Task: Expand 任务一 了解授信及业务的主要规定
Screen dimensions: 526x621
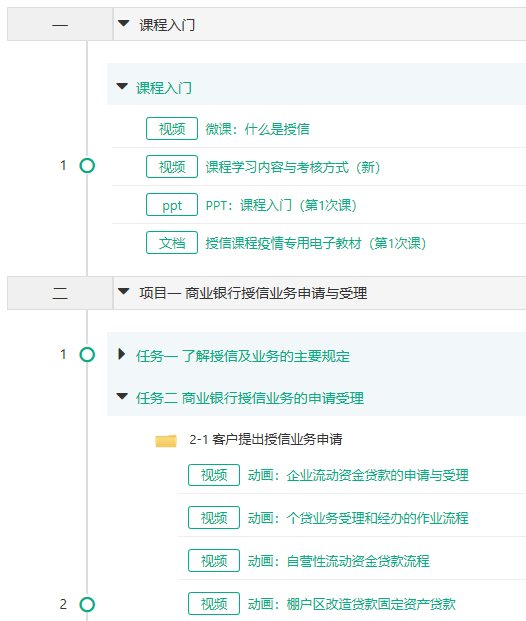Action: click(x=122, y=354)
